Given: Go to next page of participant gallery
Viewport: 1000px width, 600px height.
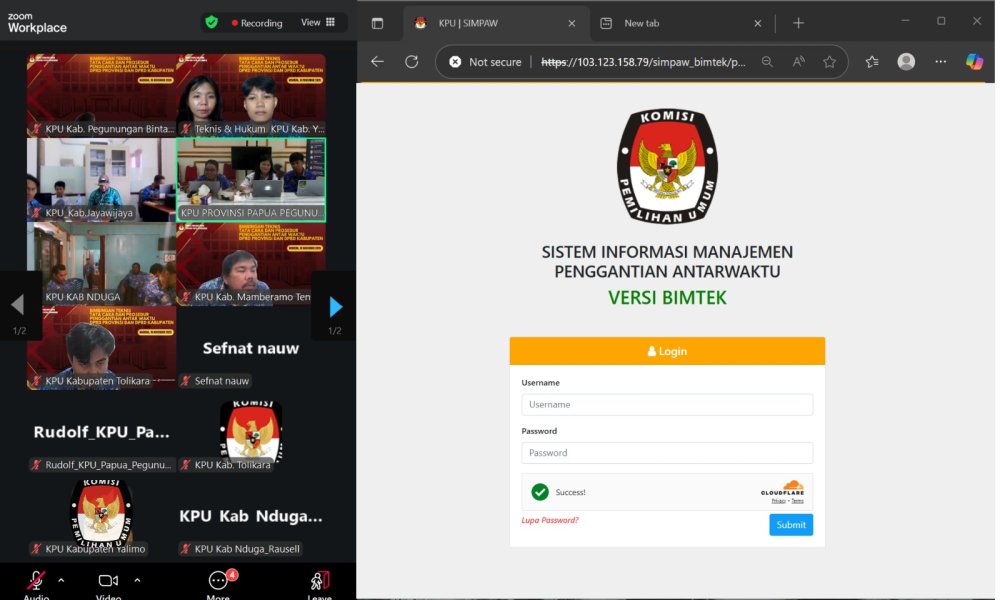Looking at the screenshot, I should pos(335,306).
